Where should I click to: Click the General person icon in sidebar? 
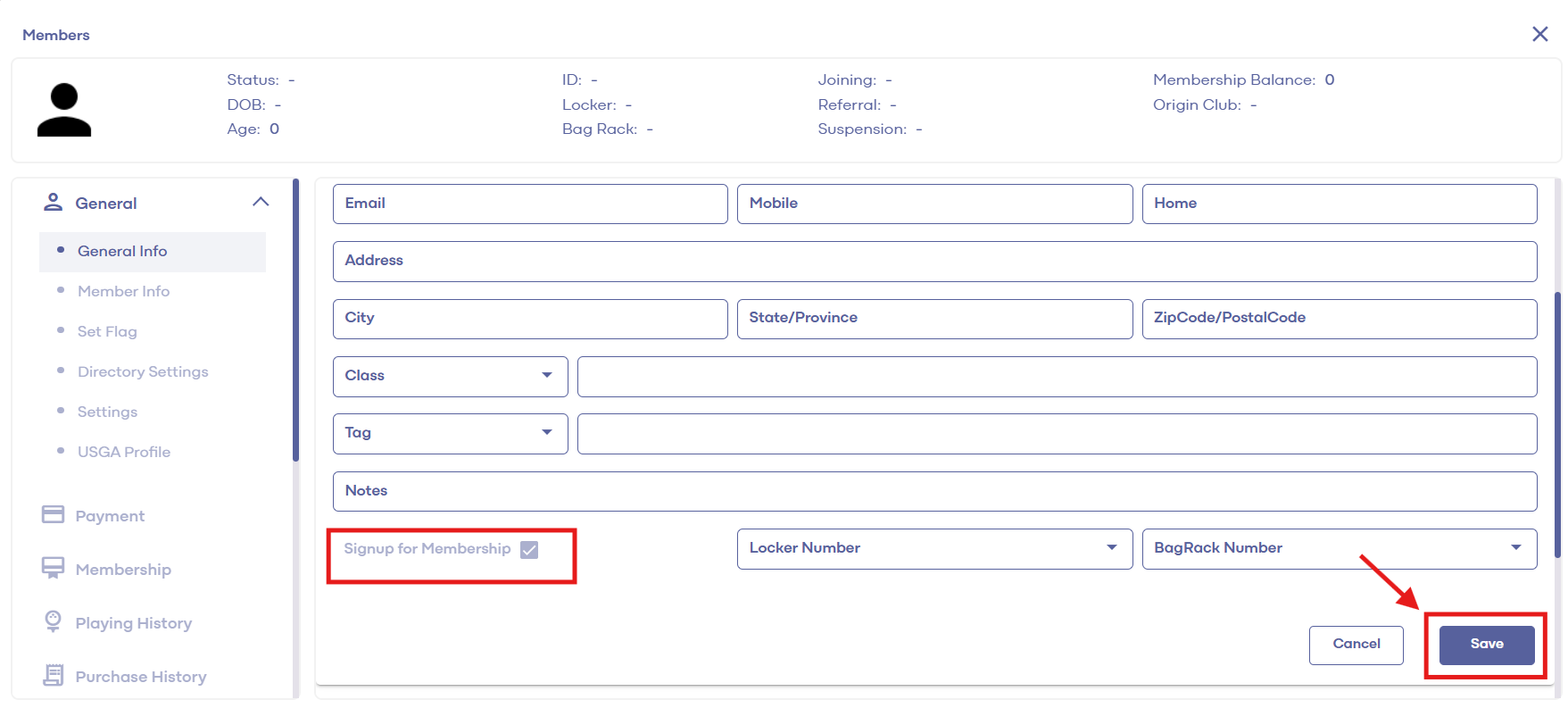54,203
